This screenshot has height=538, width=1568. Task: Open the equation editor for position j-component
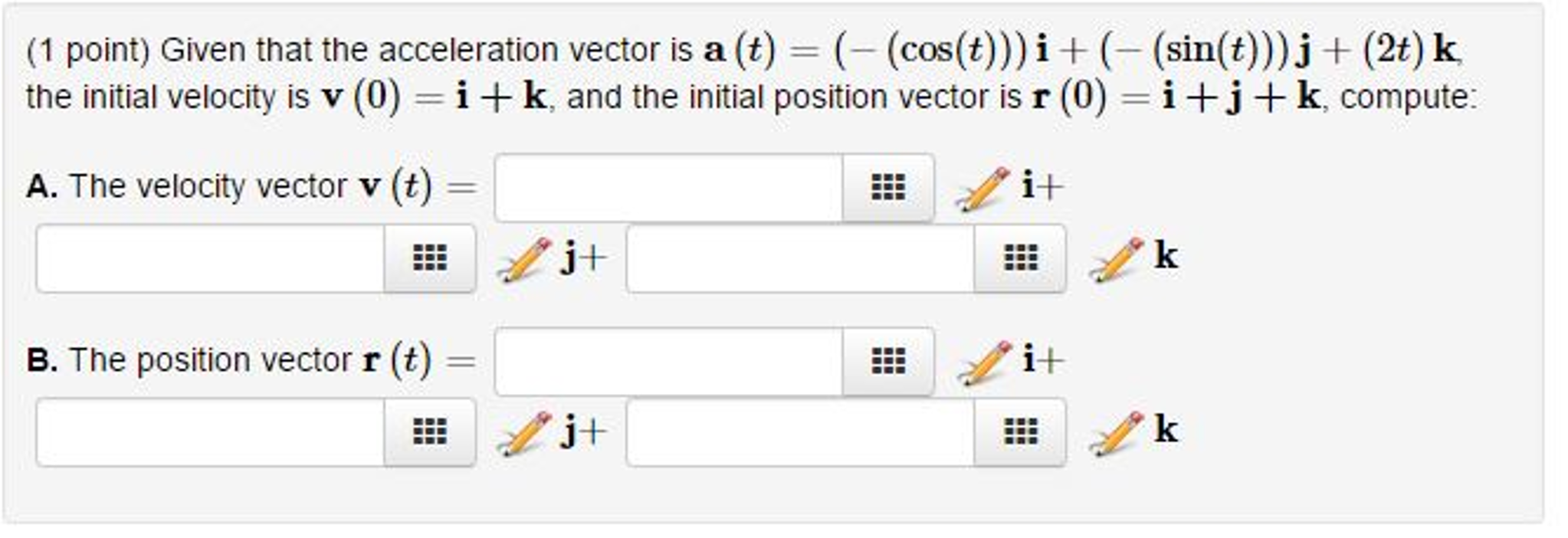(431, 431)
